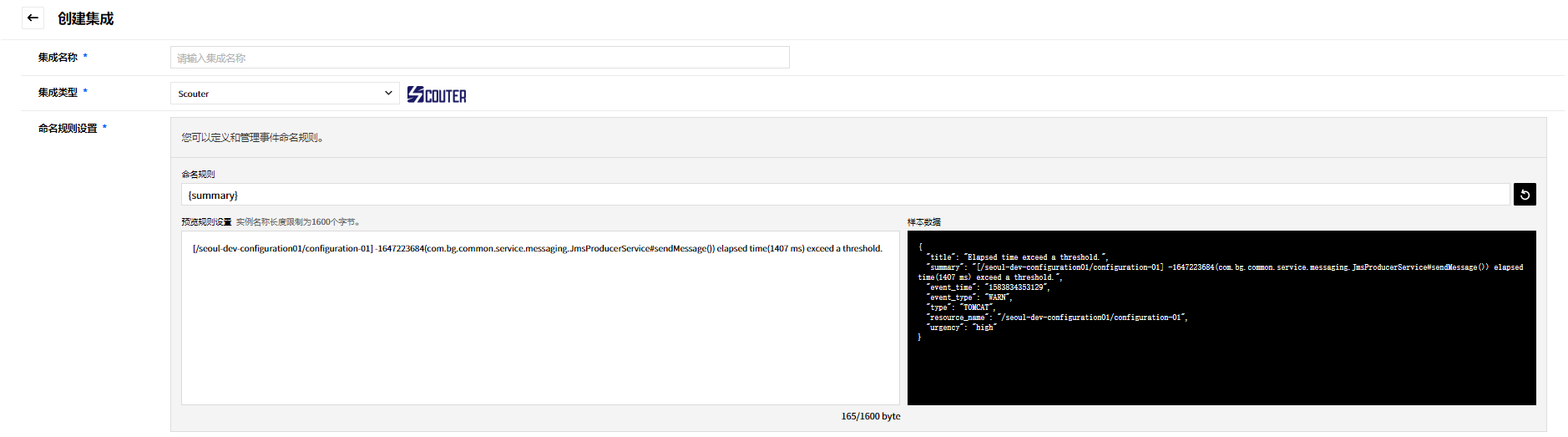Click the 命名规则设置 section label

[x=68, y=129]
